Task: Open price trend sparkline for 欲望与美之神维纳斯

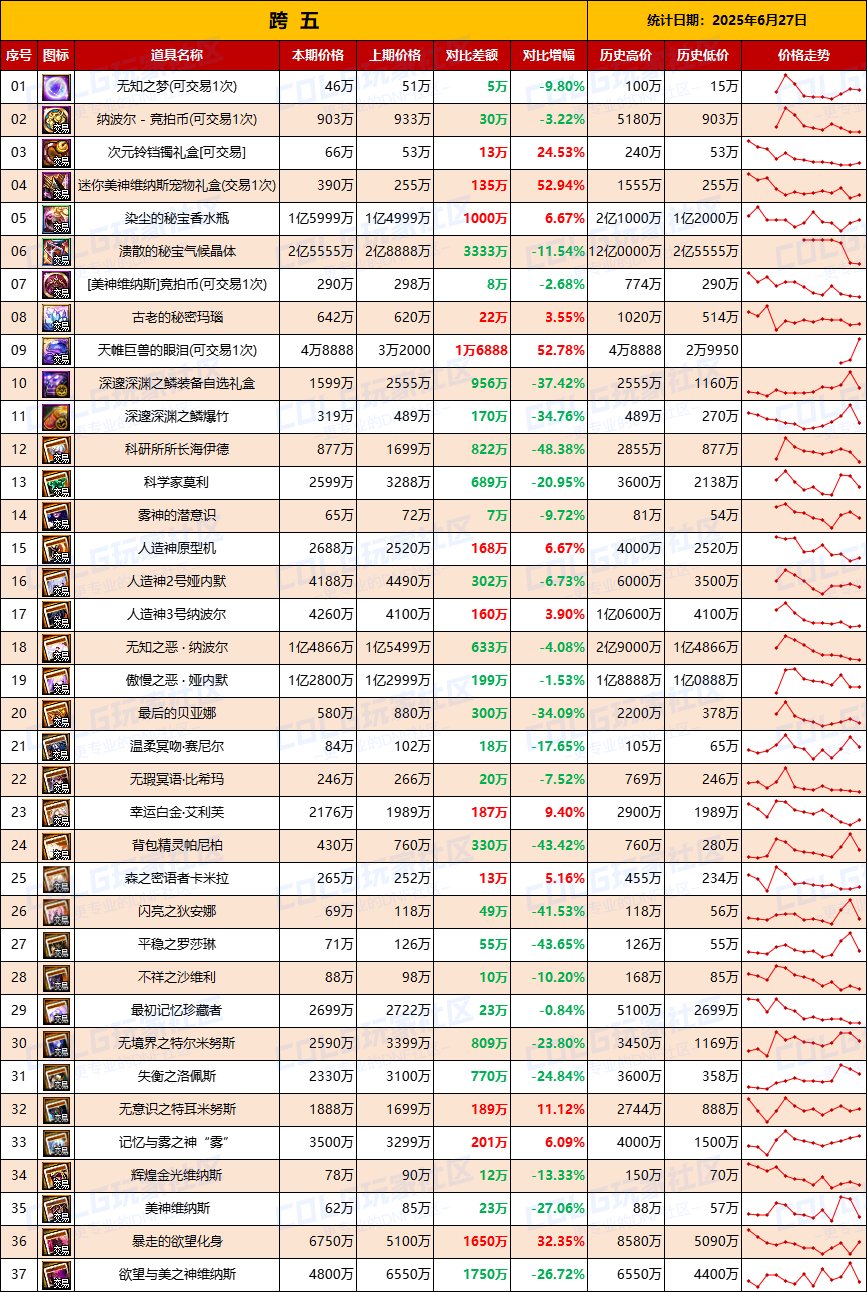Action: click(803, 1275)
